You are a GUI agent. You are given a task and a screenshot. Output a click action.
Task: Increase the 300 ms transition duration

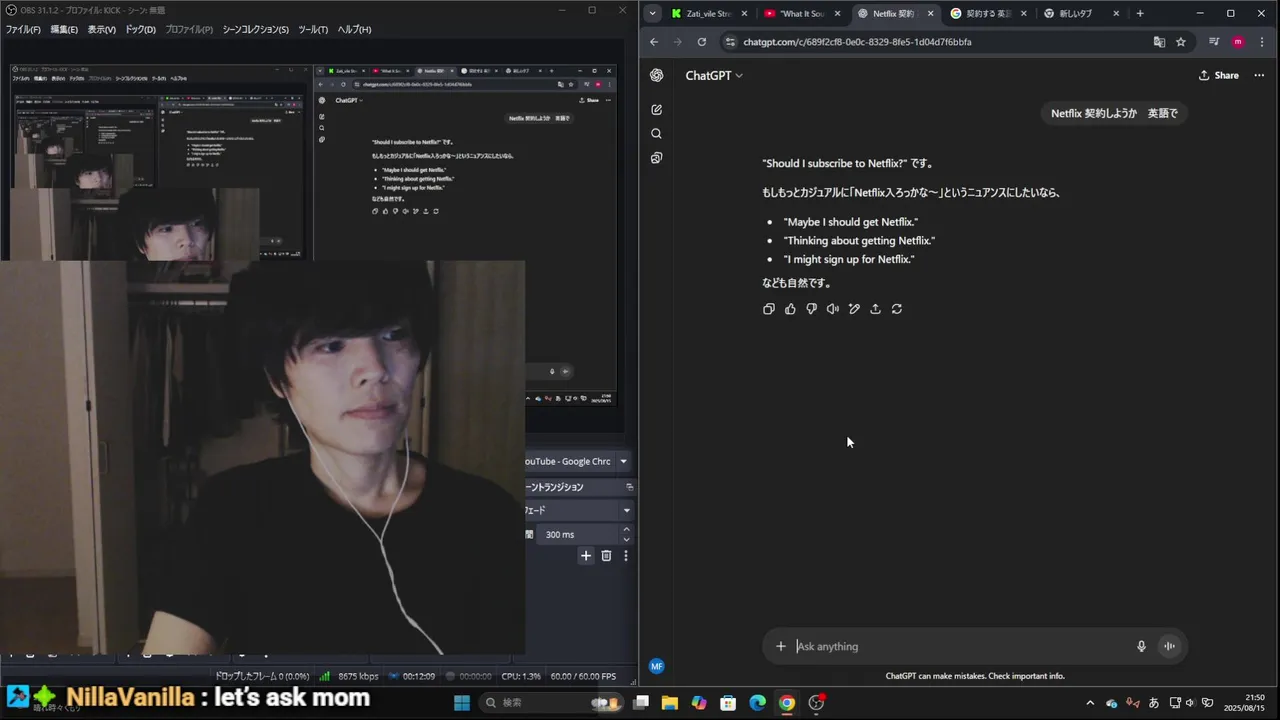tap(626, 529)
